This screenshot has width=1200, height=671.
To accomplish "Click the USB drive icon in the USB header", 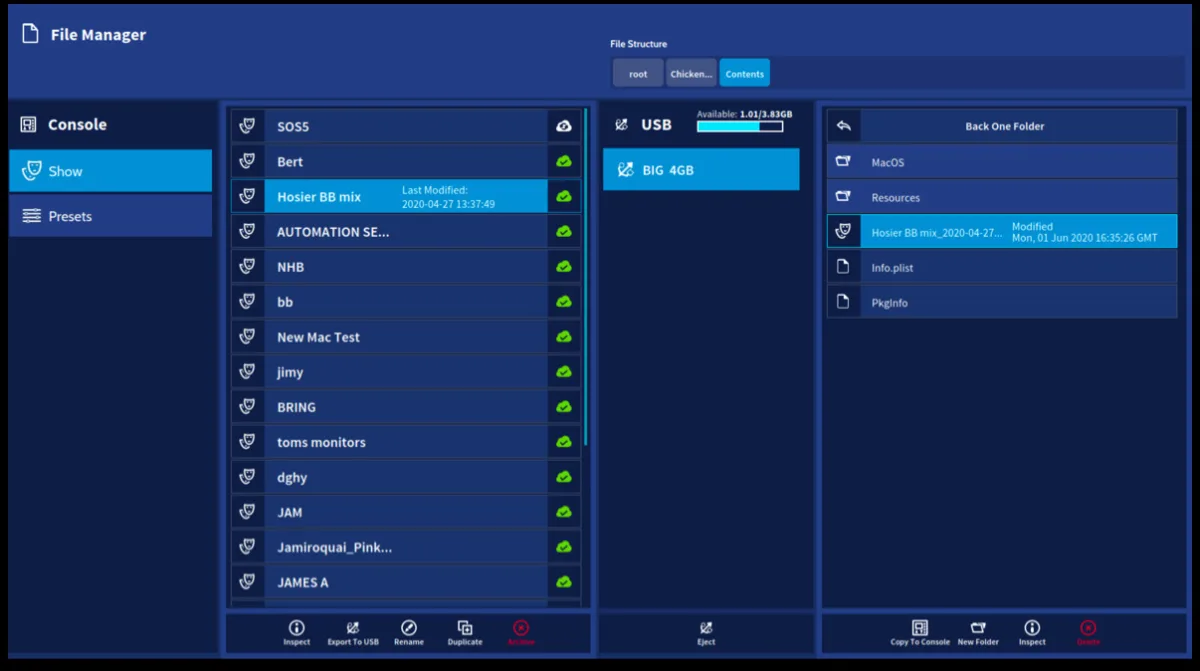I will click(621, 125).
